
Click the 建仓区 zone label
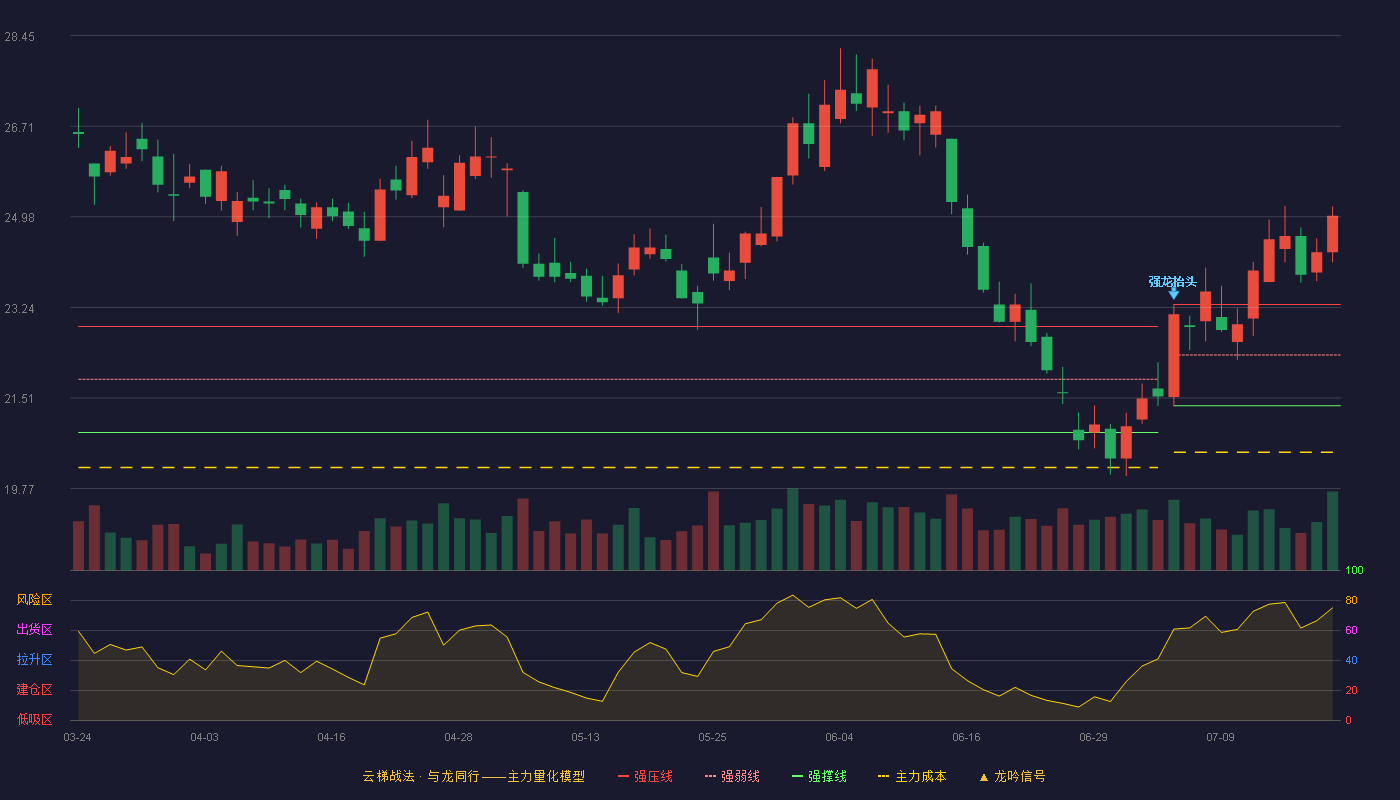tap(34, 690)
